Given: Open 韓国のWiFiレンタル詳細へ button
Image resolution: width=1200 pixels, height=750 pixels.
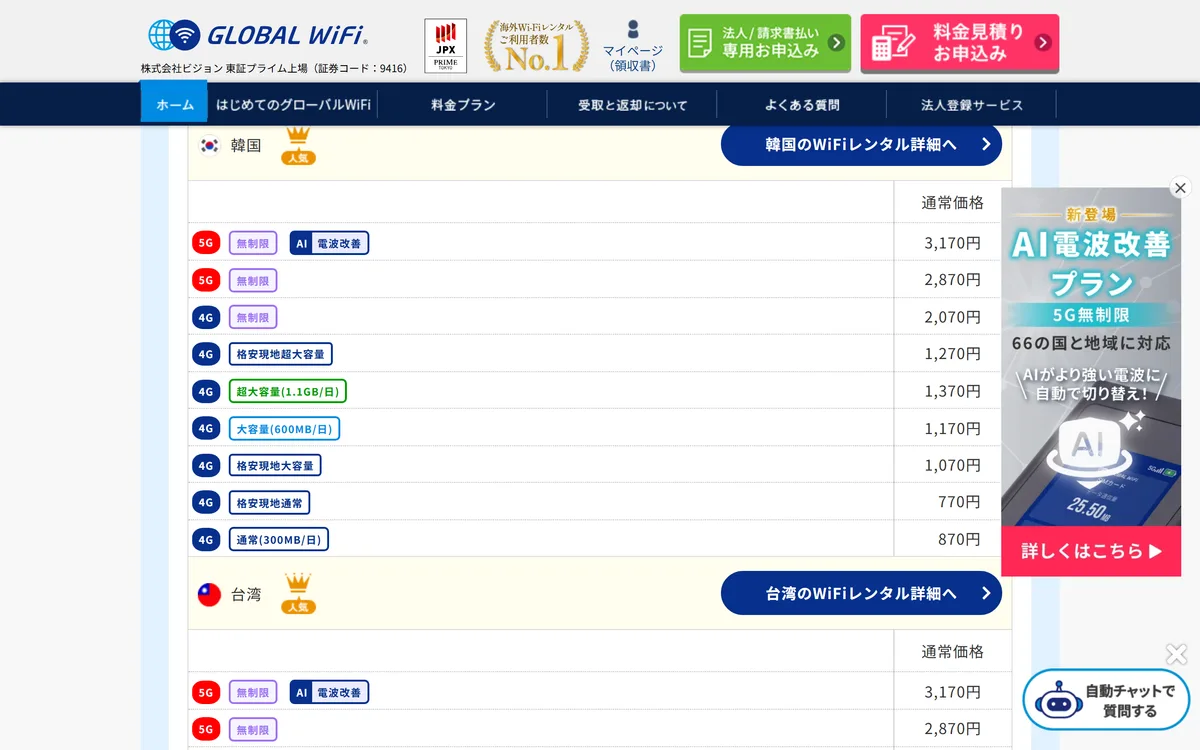Looking at the screenshot, I should pyautogui.click(x=861, y=145).
